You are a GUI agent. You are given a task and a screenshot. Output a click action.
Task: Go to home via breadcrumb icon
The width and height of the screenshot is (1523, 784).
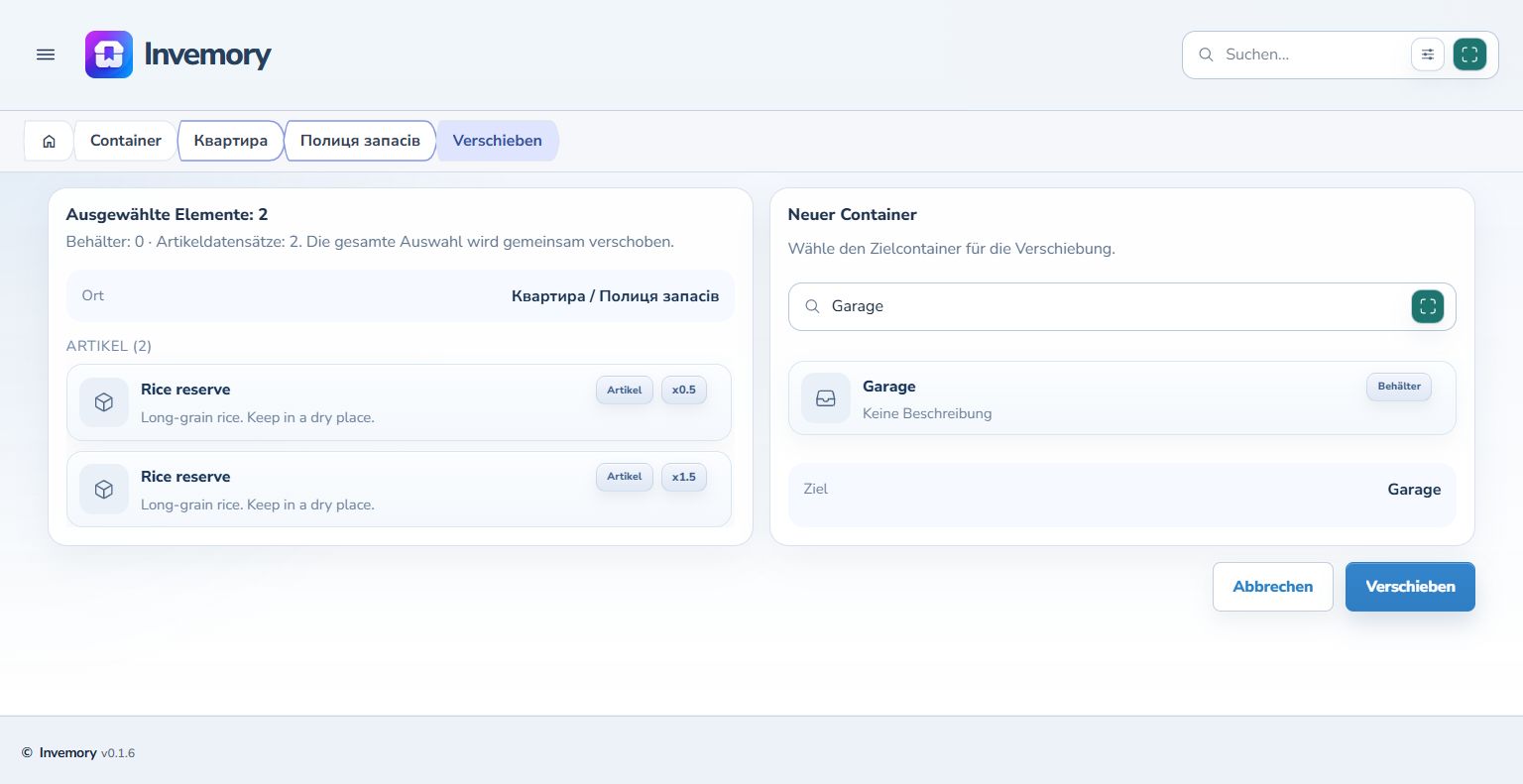49,141
